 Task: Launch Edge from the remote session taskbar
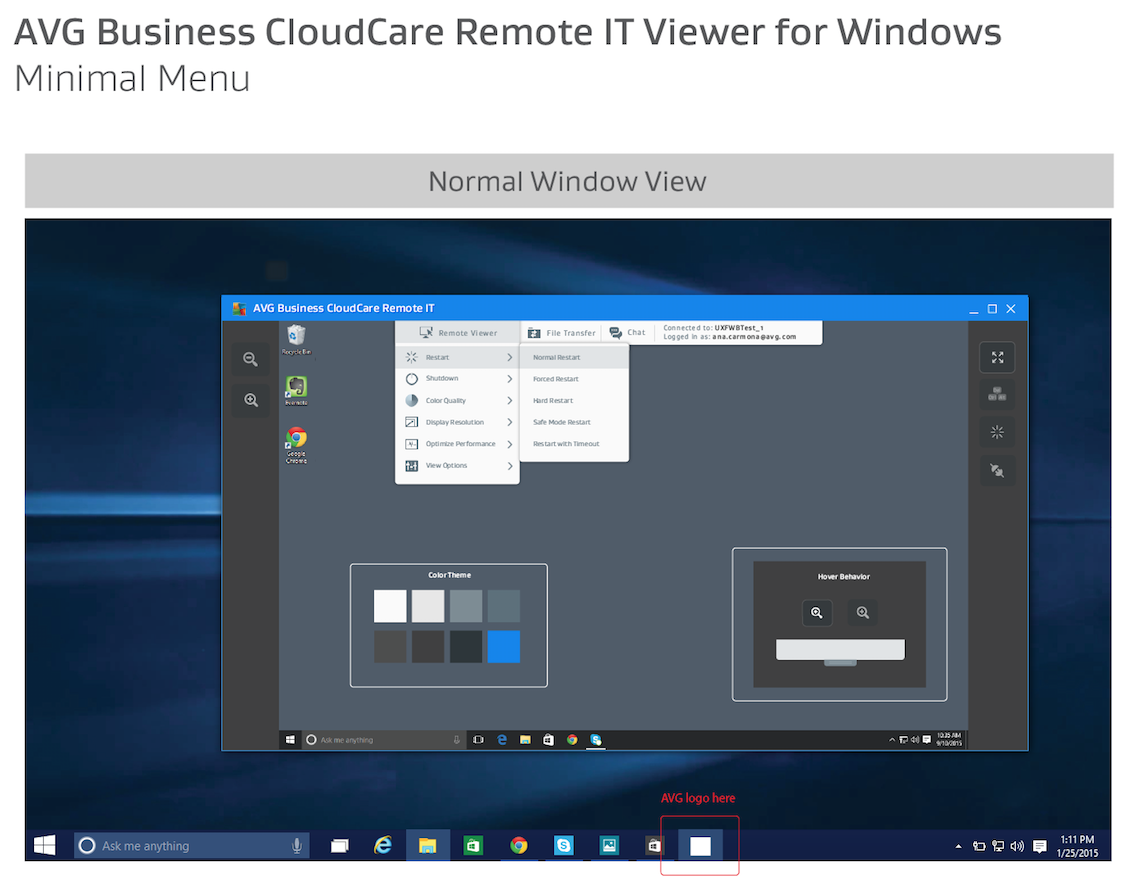(502, 740)
